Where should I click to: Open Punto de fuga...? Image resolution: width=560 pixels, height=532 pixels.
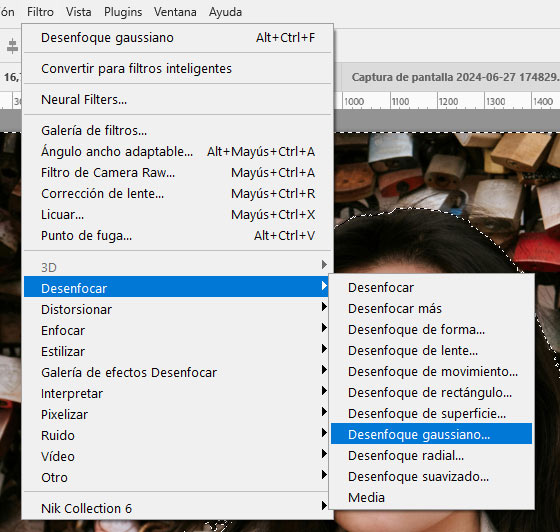178,236
